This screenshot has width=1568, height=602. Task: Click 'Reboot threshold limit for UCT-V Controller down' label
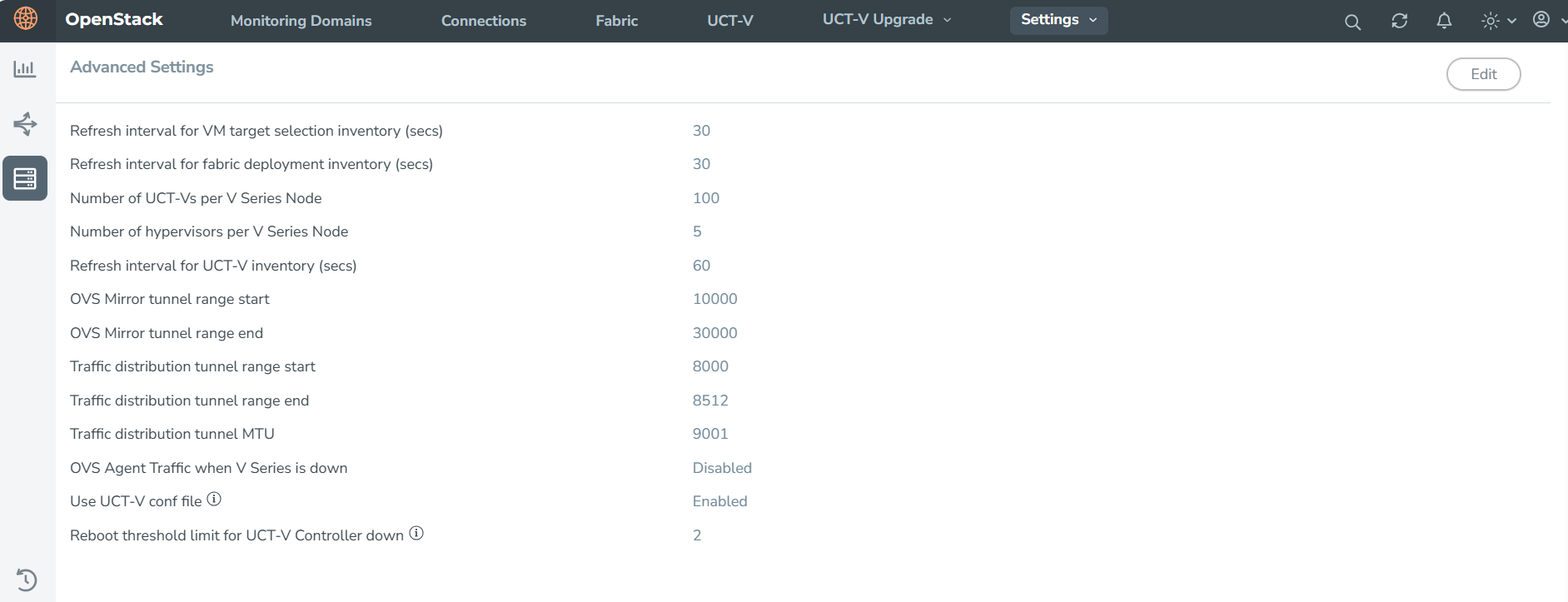tap(237, 535)
